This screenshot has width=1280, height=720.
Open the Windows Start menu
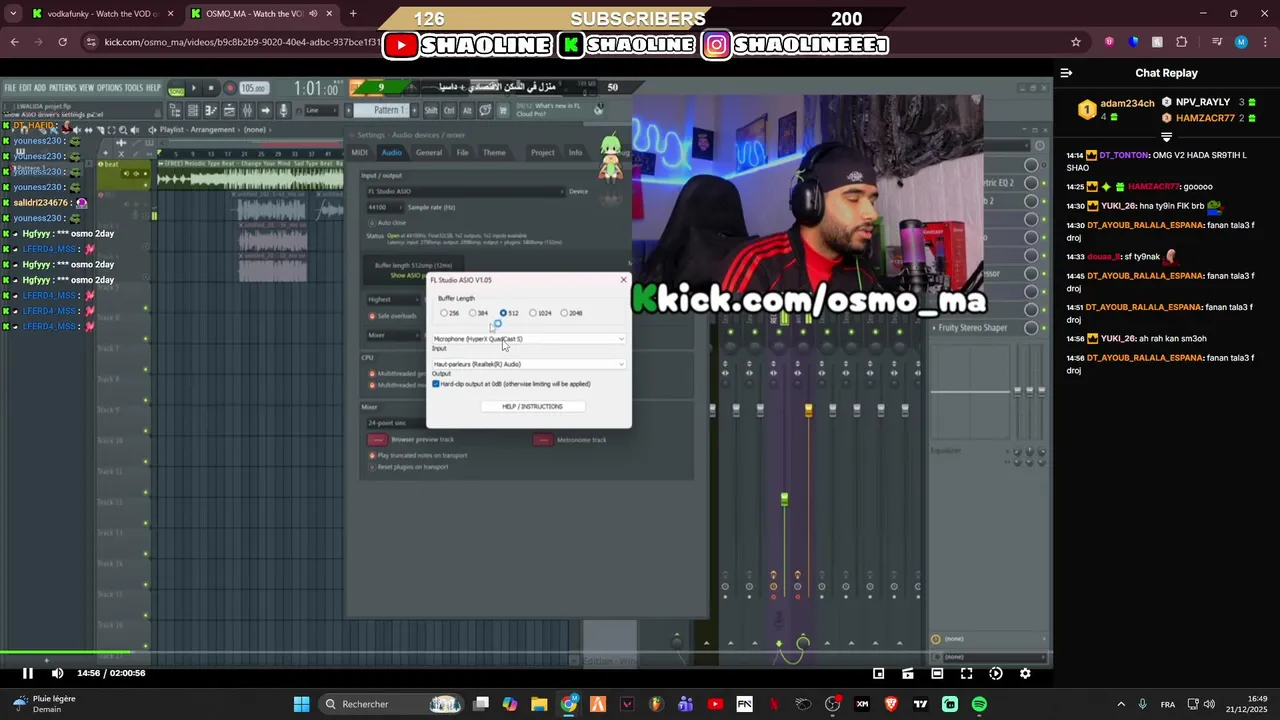pos(301,704)
